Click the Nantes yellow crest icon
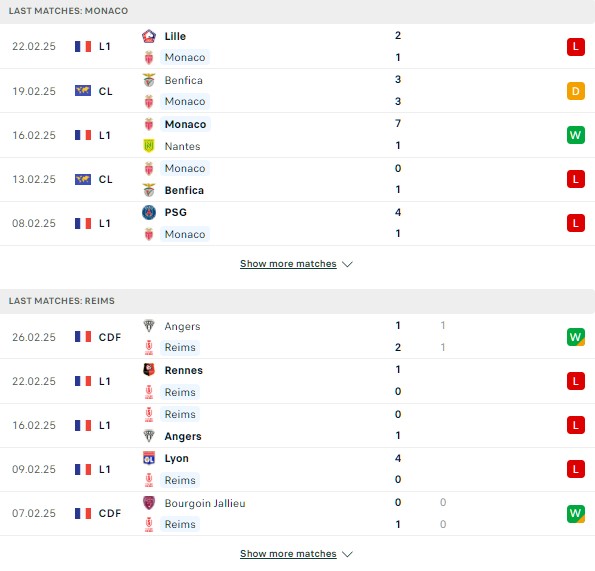This screenshot has height=571, width=595. (149, 146)
